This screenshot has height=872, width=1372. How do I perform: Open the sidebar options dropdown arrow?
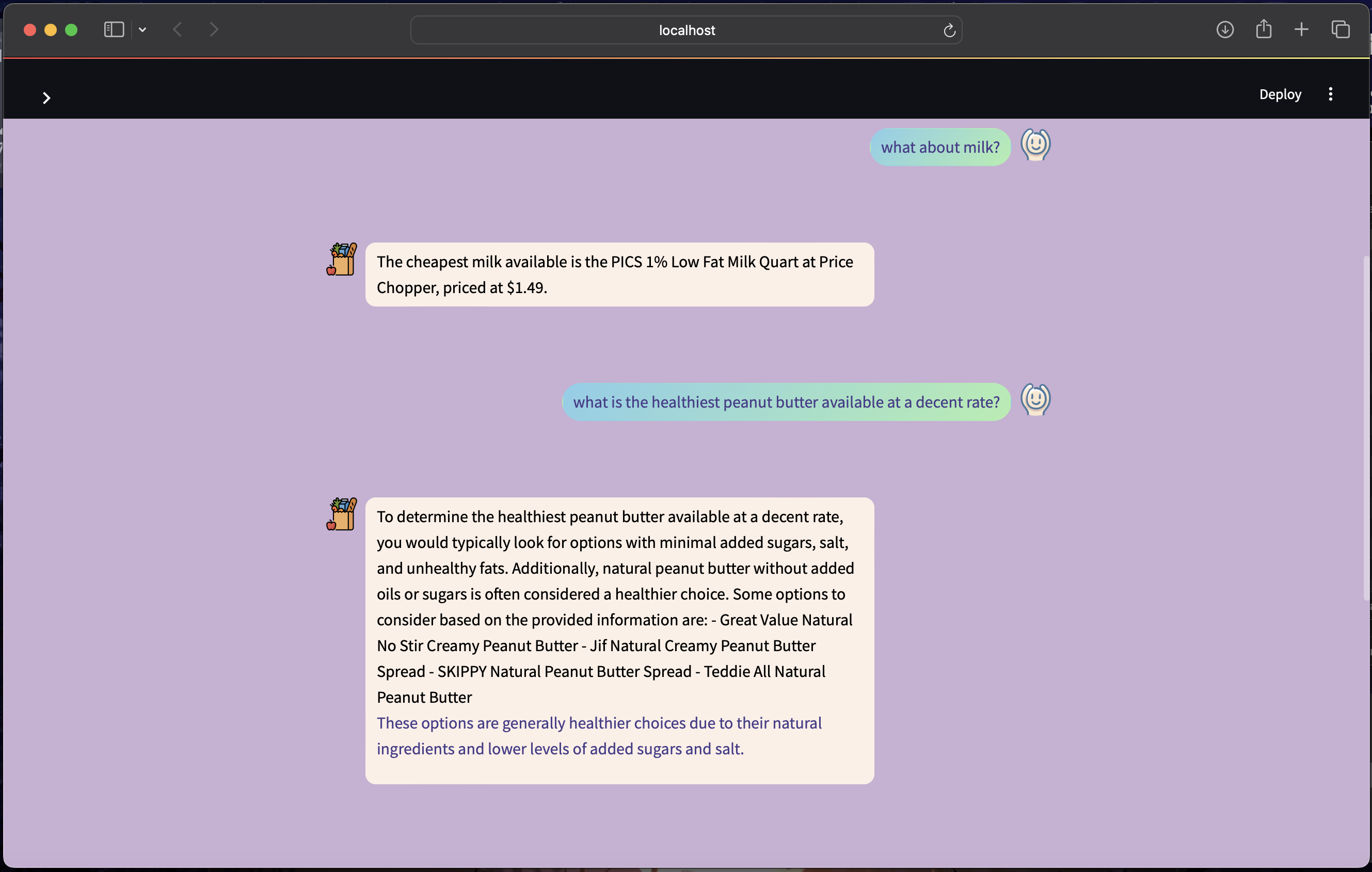click(x=142, y=29)
